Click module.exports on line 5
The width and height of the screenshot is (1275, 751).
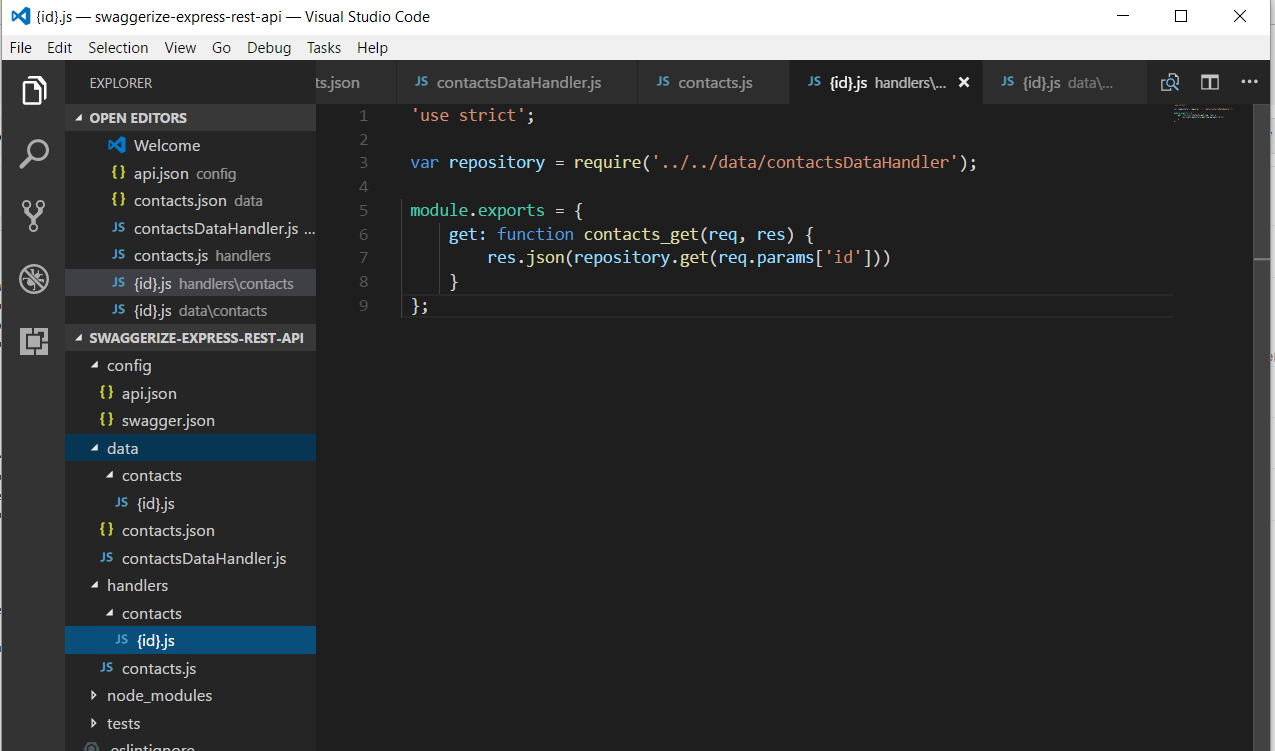(x=477, y=210)
